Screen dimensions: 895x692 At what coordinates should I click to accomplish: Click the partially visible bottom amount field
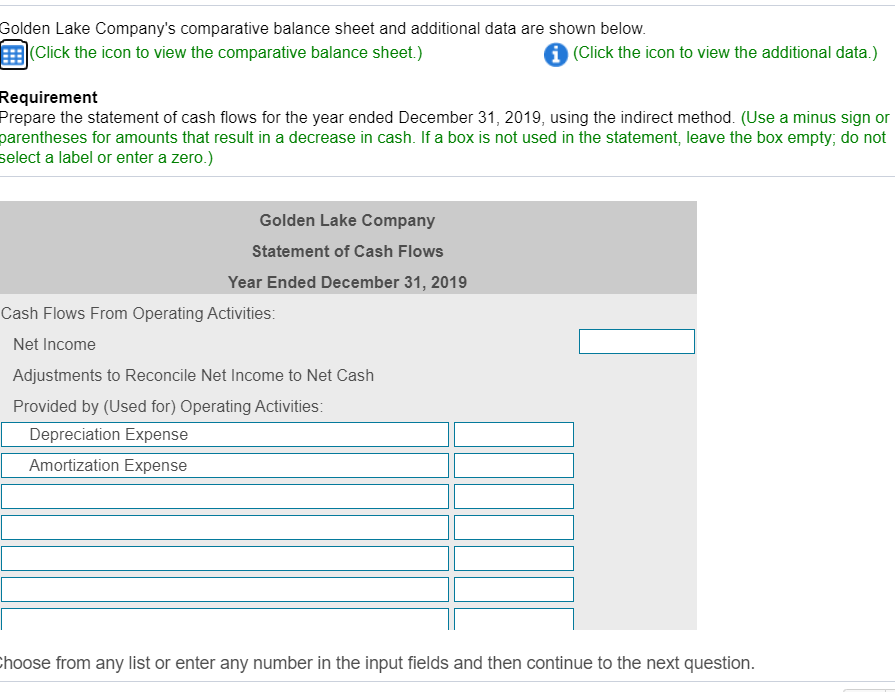pos(512,618)
